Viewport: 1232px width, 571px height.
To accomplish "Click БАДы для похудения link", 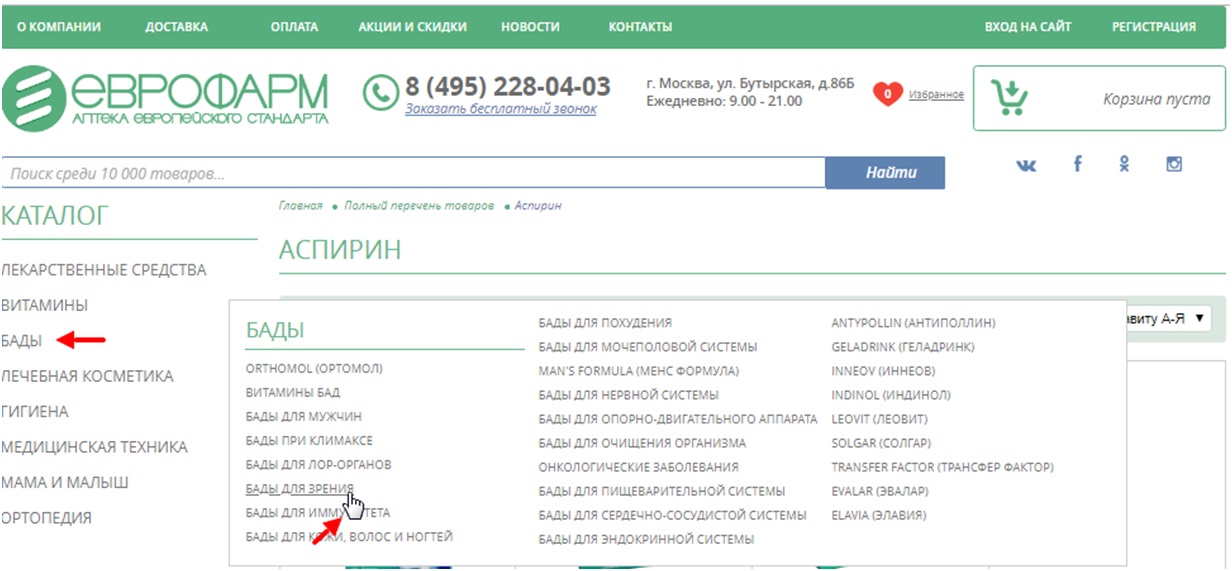I will [x=605, y=323].
